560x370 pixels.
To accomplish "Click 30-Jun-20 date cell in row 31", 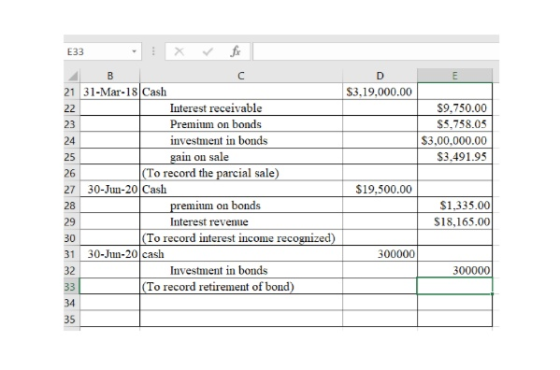I will [110, 254].
